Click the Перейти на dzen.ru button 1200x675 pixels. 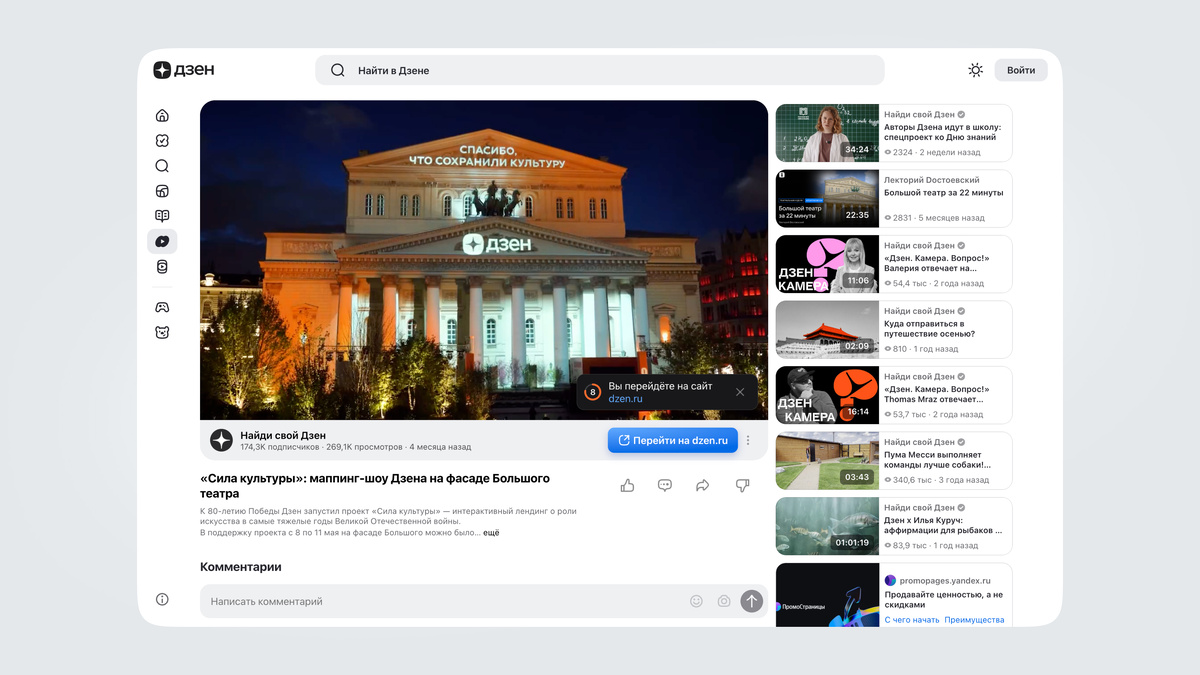tap(673, 440)
